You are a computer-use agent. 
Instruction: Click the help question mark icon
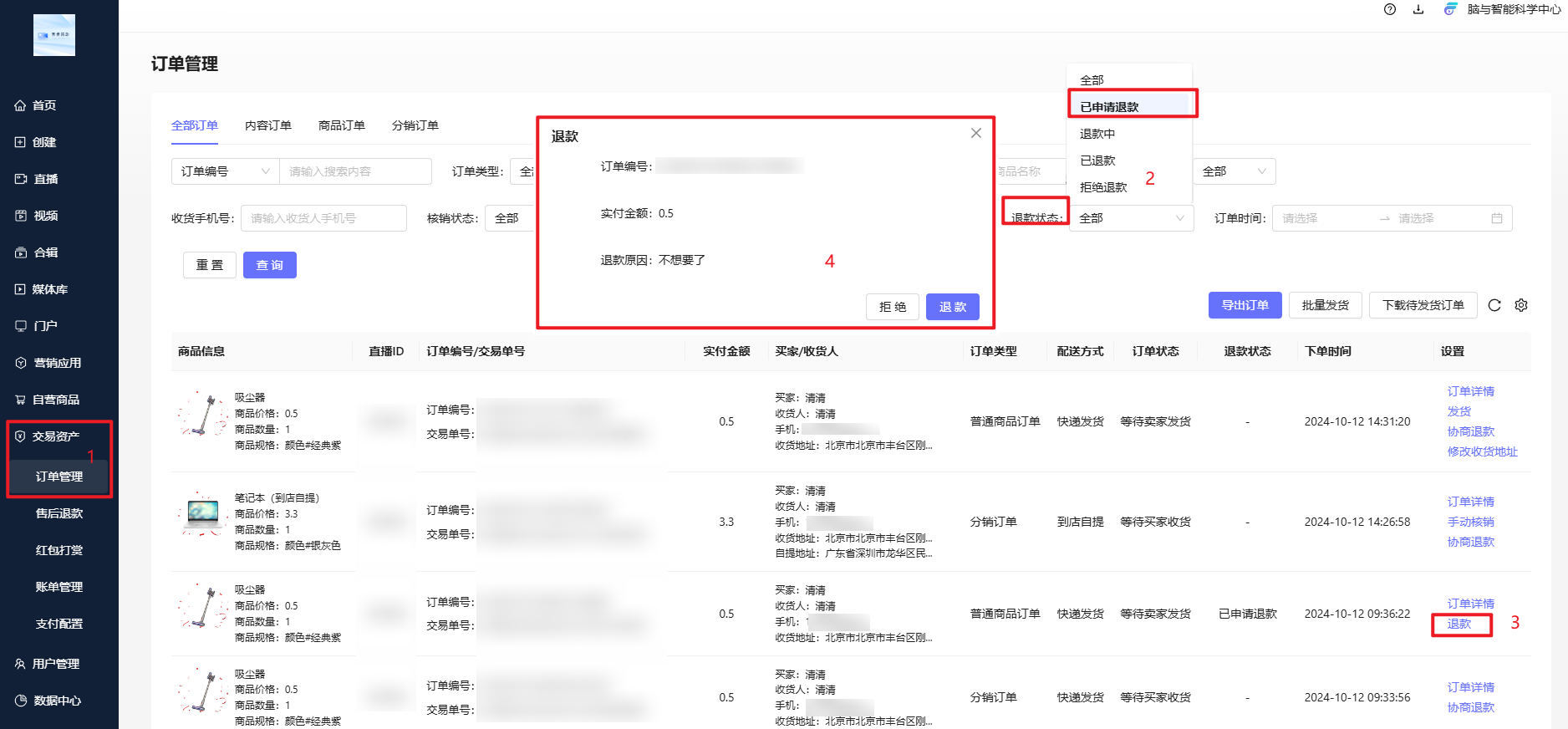click(x=1390, y=9)
